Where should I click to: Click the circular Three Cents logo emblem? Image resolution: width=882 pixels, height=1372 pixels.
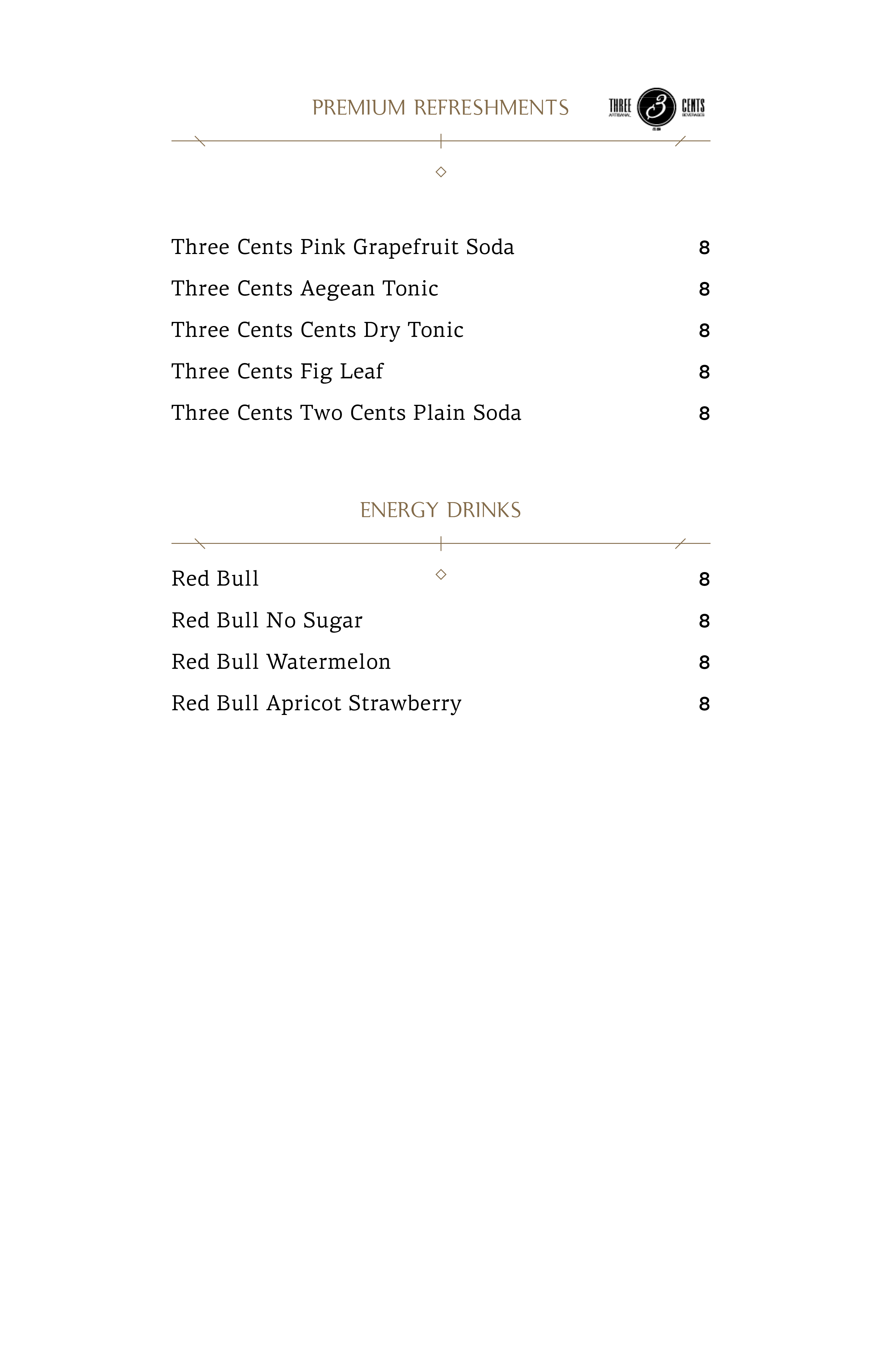click(x=656, y=107)
